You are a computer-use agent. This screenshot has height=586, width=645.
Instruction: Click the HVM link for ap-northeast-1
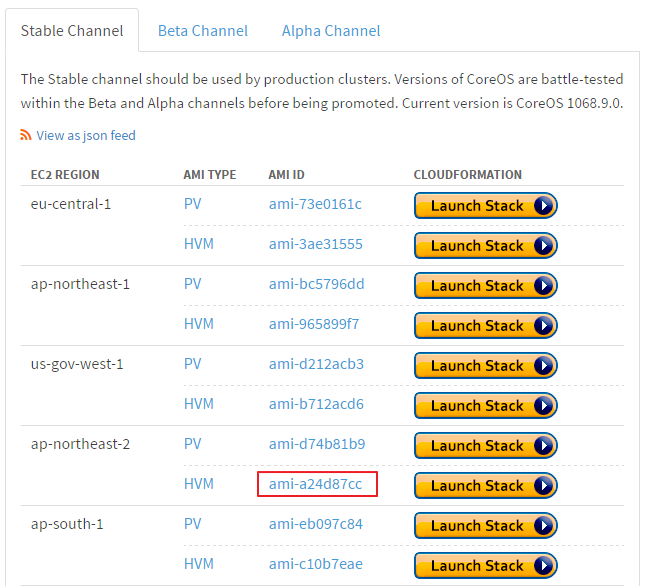tap(199, 324)
